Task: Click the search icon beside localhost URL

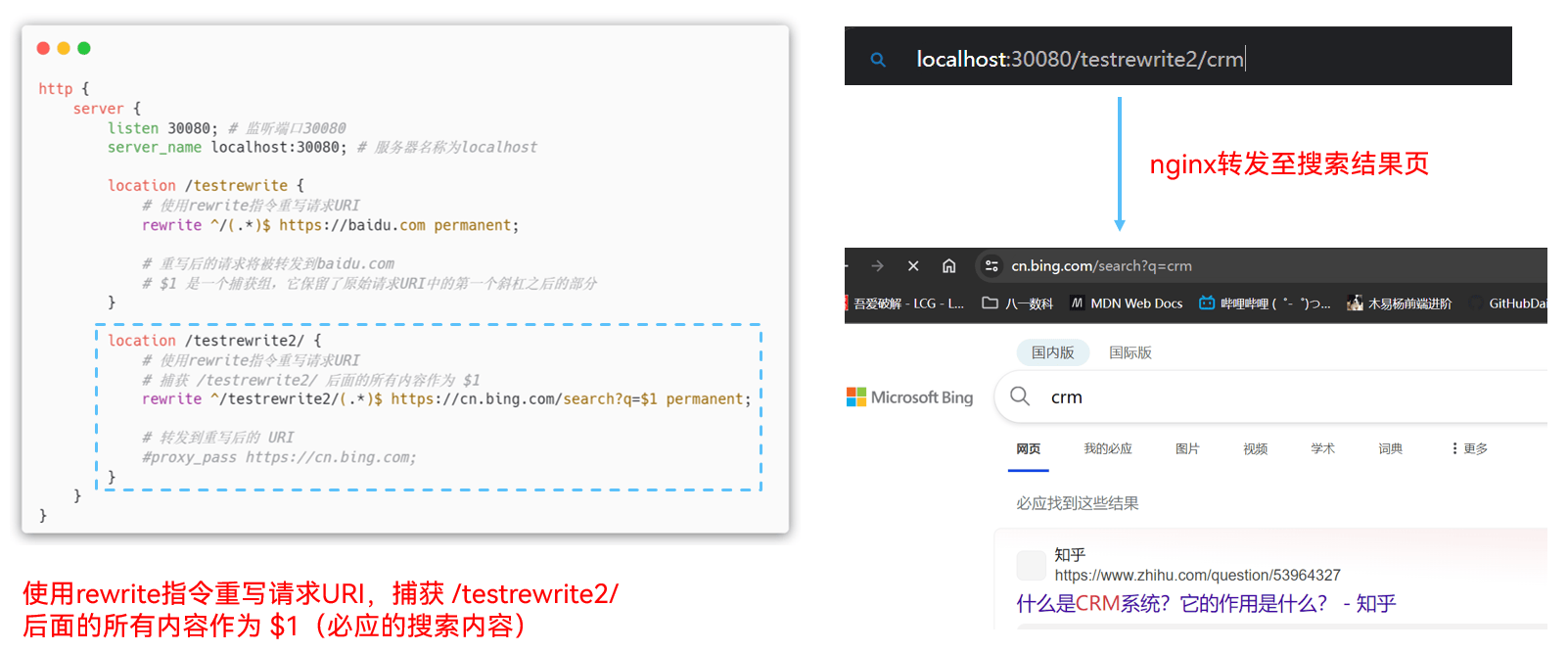Action: coord(878,60)
